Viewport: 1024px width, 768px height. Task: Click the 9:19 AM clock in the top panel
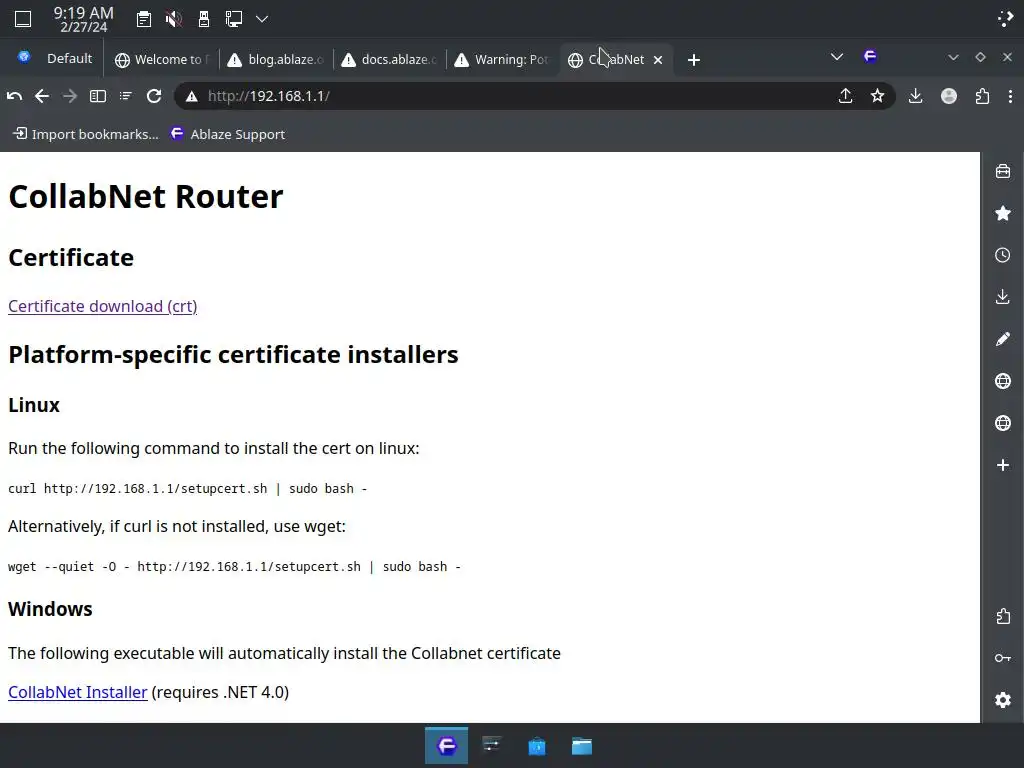coord(84,19)
